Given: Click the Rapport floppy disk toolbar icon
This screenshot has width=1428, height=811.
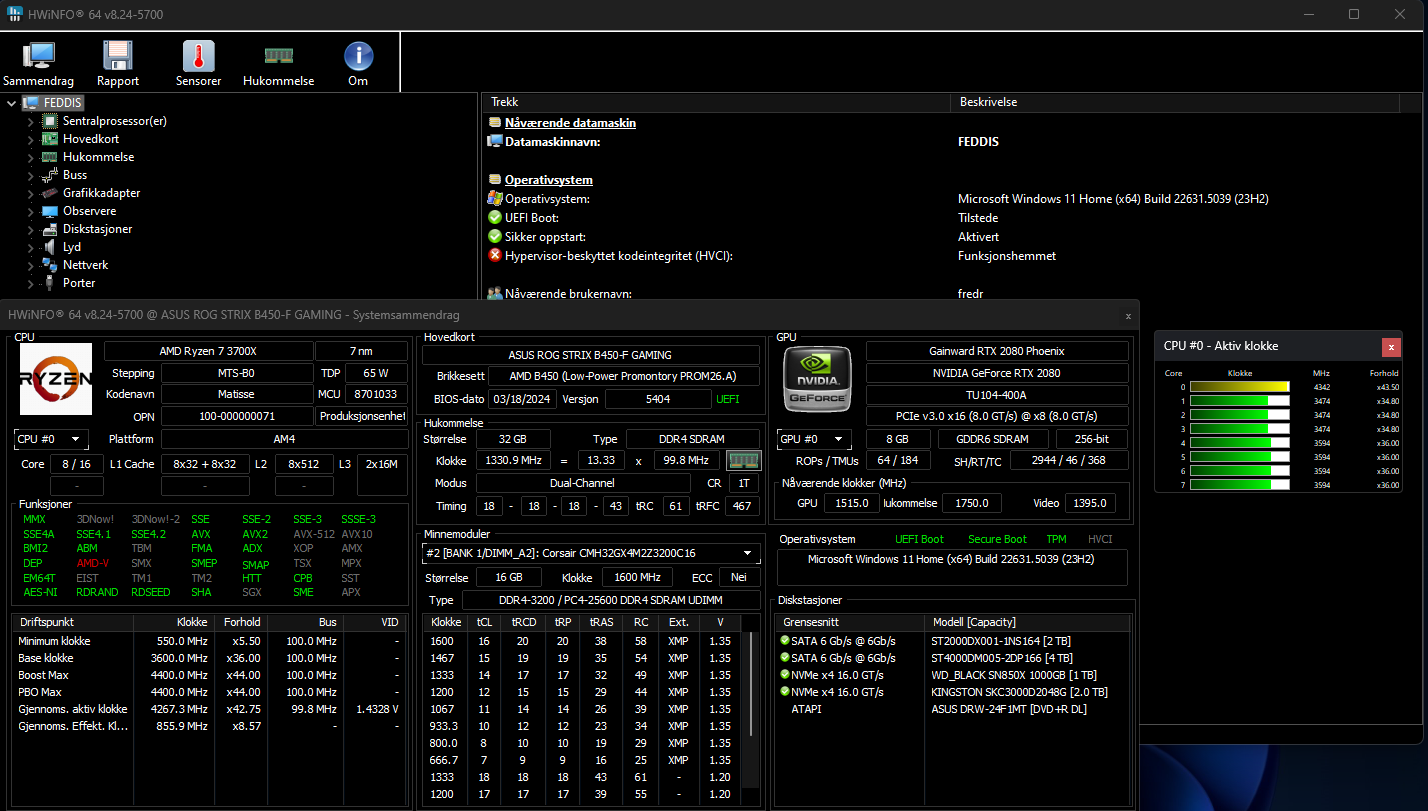Looking at the screenshot, I should [118, 55].
